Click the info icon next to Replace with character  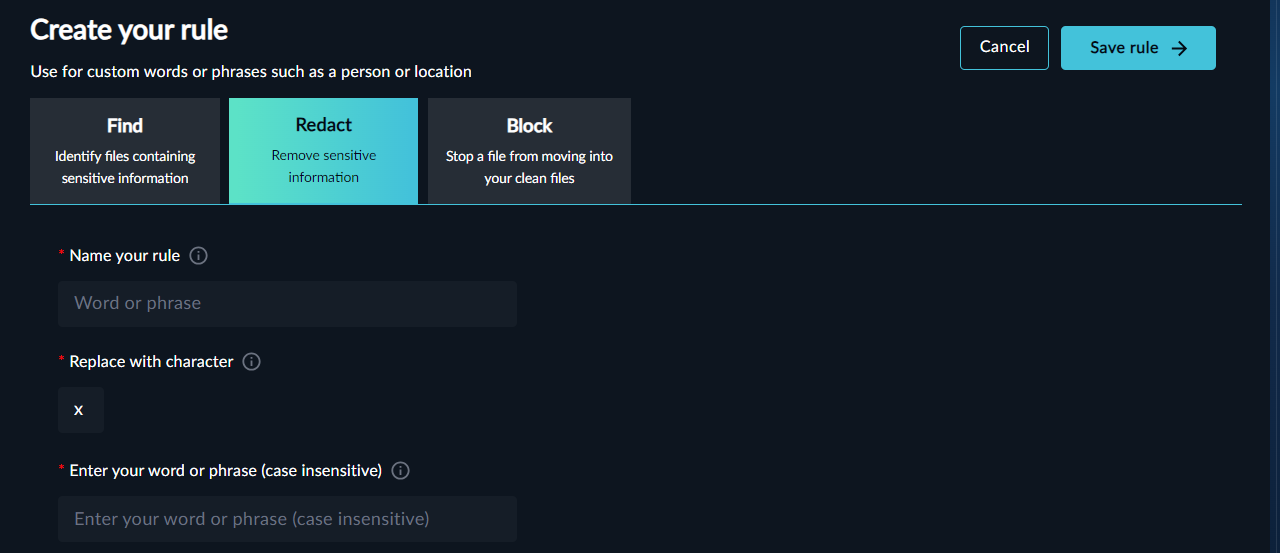coord(252,362)
